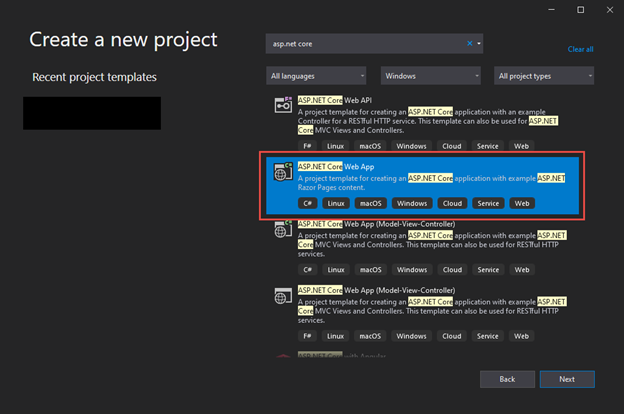Click the Linux tag under Web API

point(335,146)
